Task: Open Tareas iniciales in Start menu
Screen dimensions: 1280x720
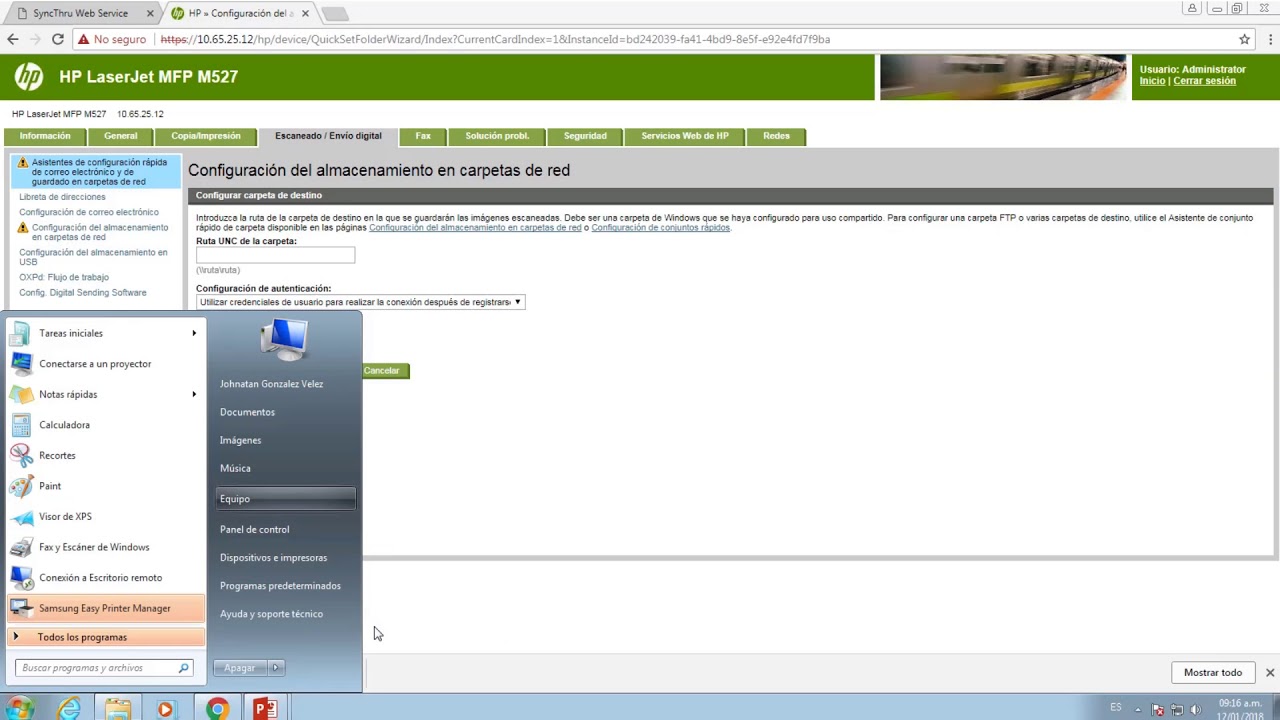Action: (x=105, y=333)
